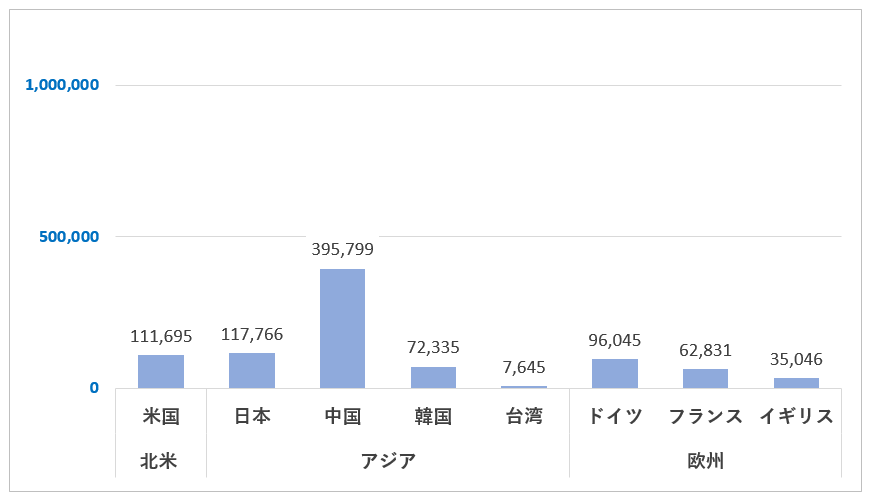Screen dimensions: 873x503
Task: Select the フランス bar
Action: pos(705,378)
